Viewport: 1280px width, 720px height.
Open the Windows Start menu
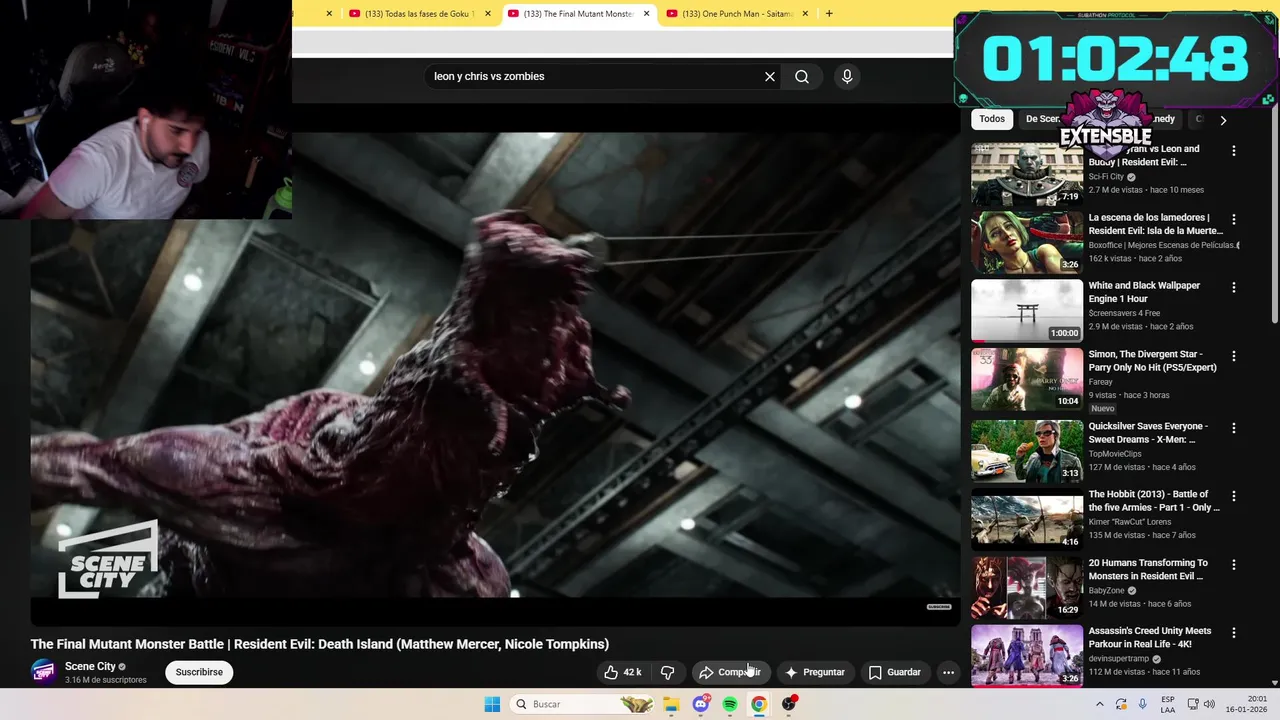click(492, 704)
